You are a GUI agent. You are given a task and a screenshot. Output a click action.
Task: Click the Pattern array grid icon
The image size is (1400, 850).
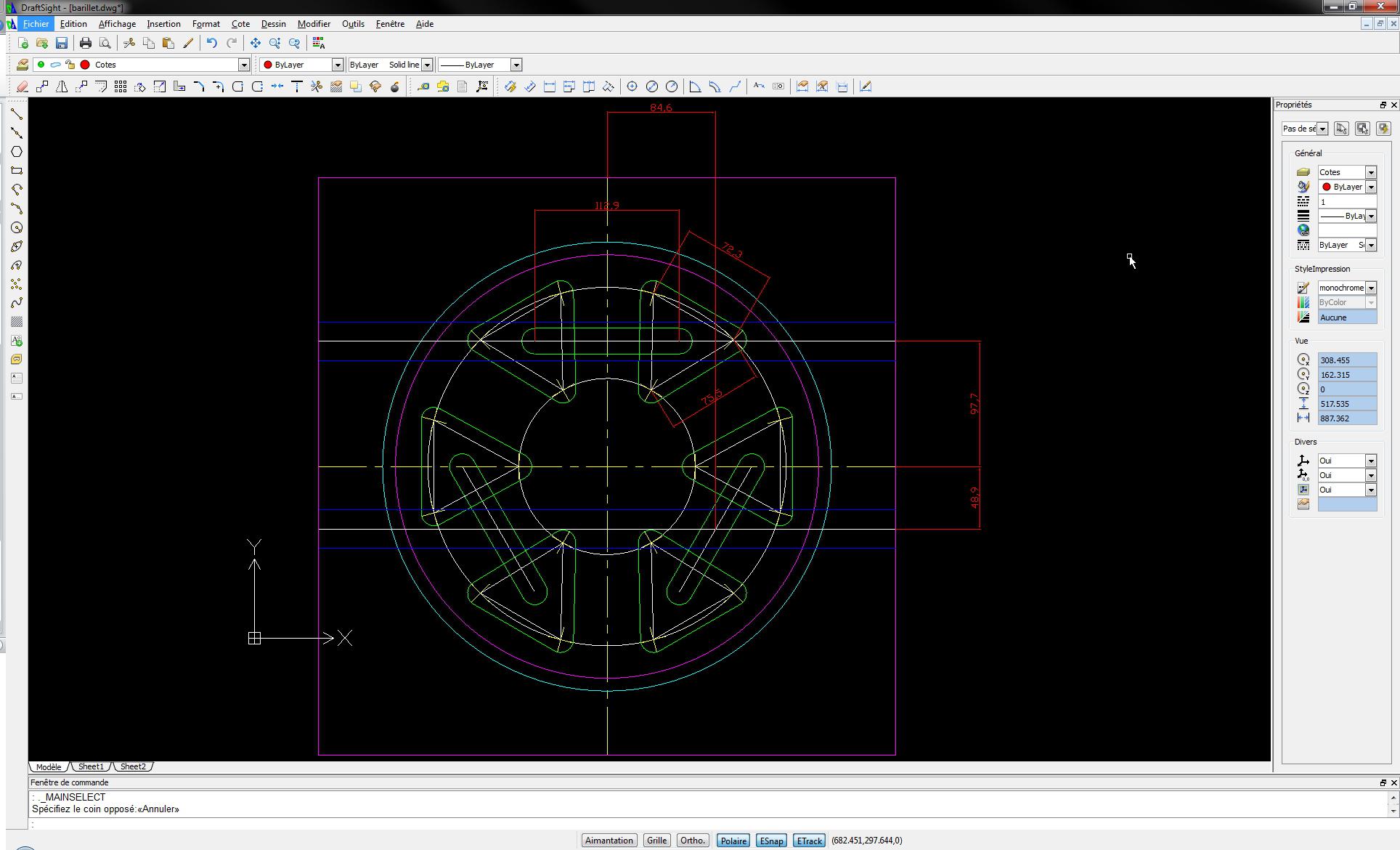click(x=121, y=87)
